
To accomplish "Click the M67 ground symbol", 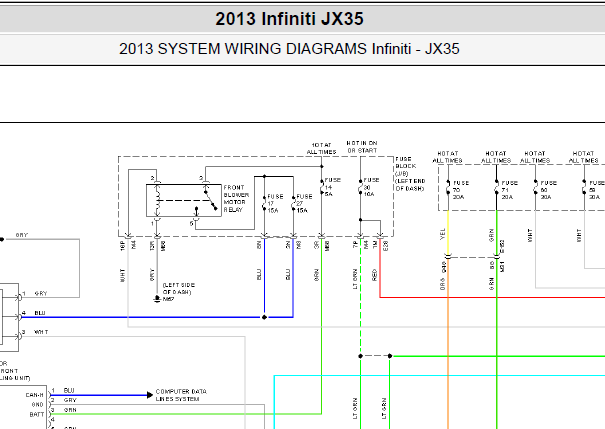I will tap(157, 299).
